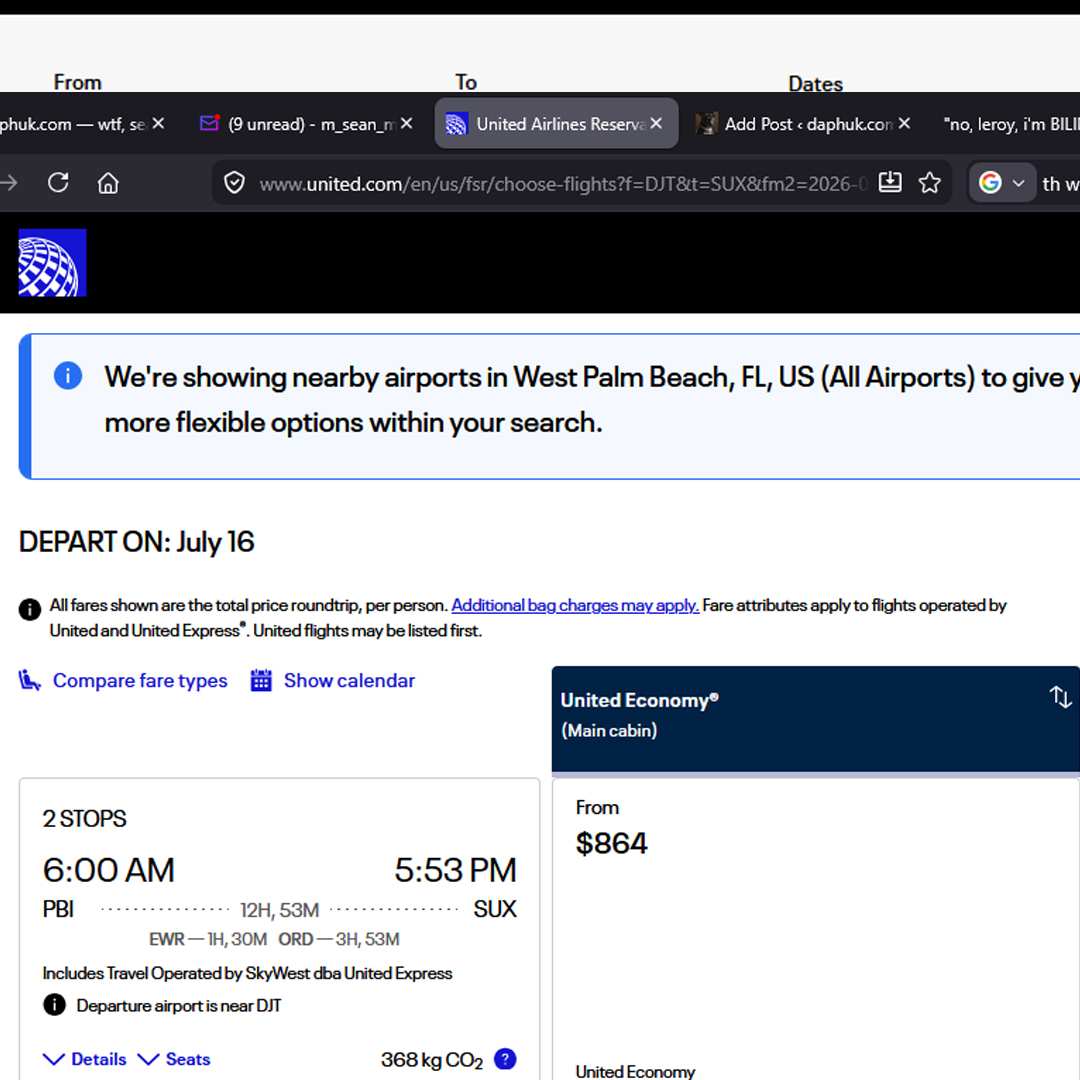Viewport: 1080px width, 1080px height.
Task: Click the seat icon next to Compare fare types
Action: pos(30,680)
